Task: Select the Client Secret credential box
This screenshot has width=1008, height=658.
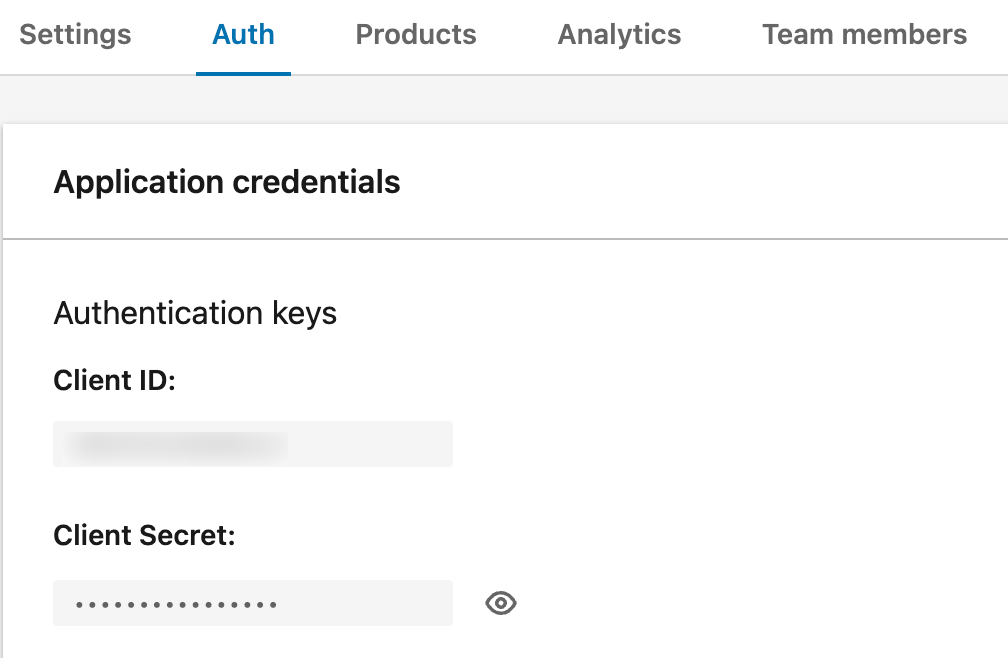Action: click(253, 603)
